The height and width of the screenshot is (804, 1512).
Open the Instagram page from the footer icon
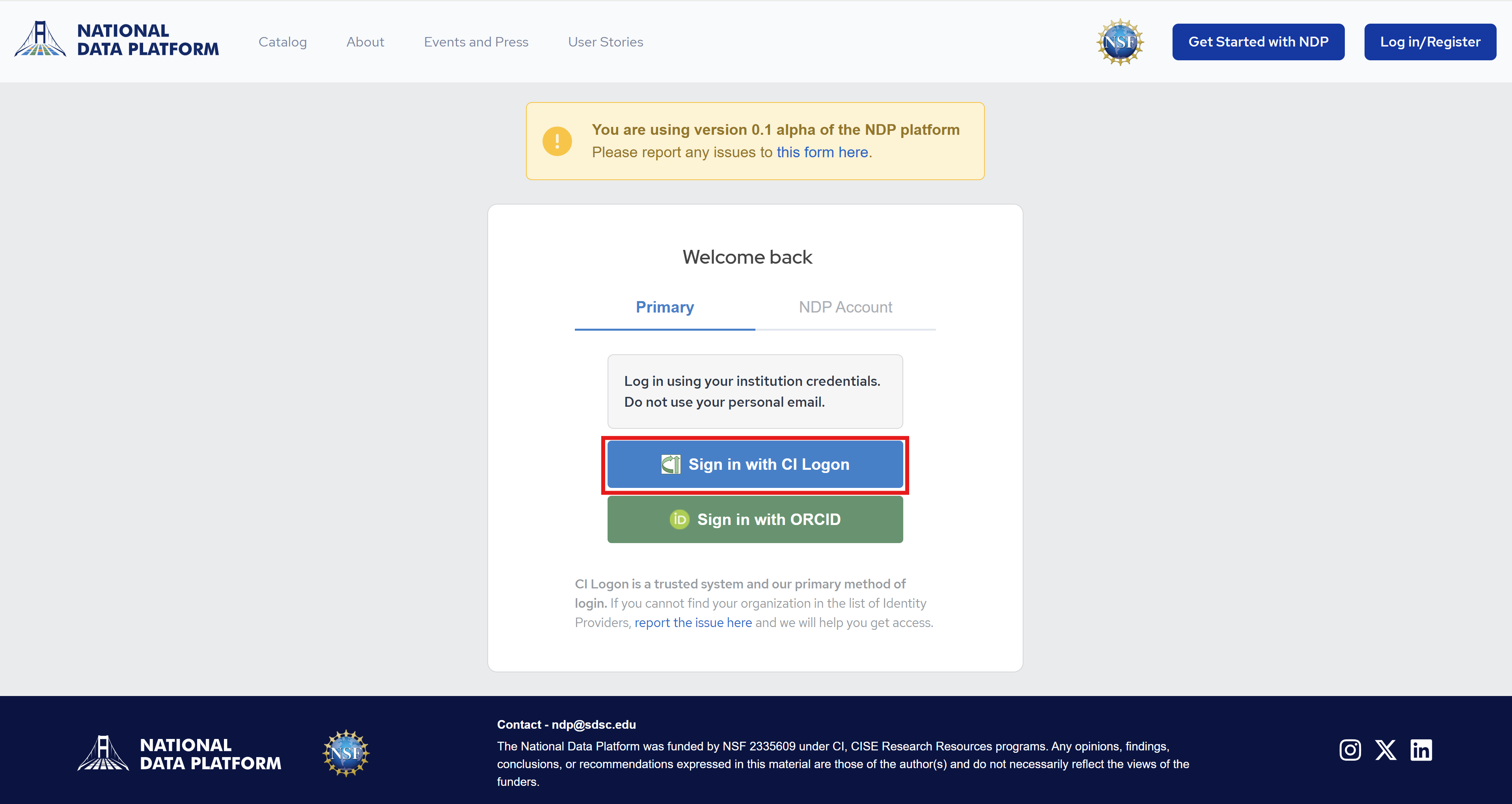(1350, 750)
